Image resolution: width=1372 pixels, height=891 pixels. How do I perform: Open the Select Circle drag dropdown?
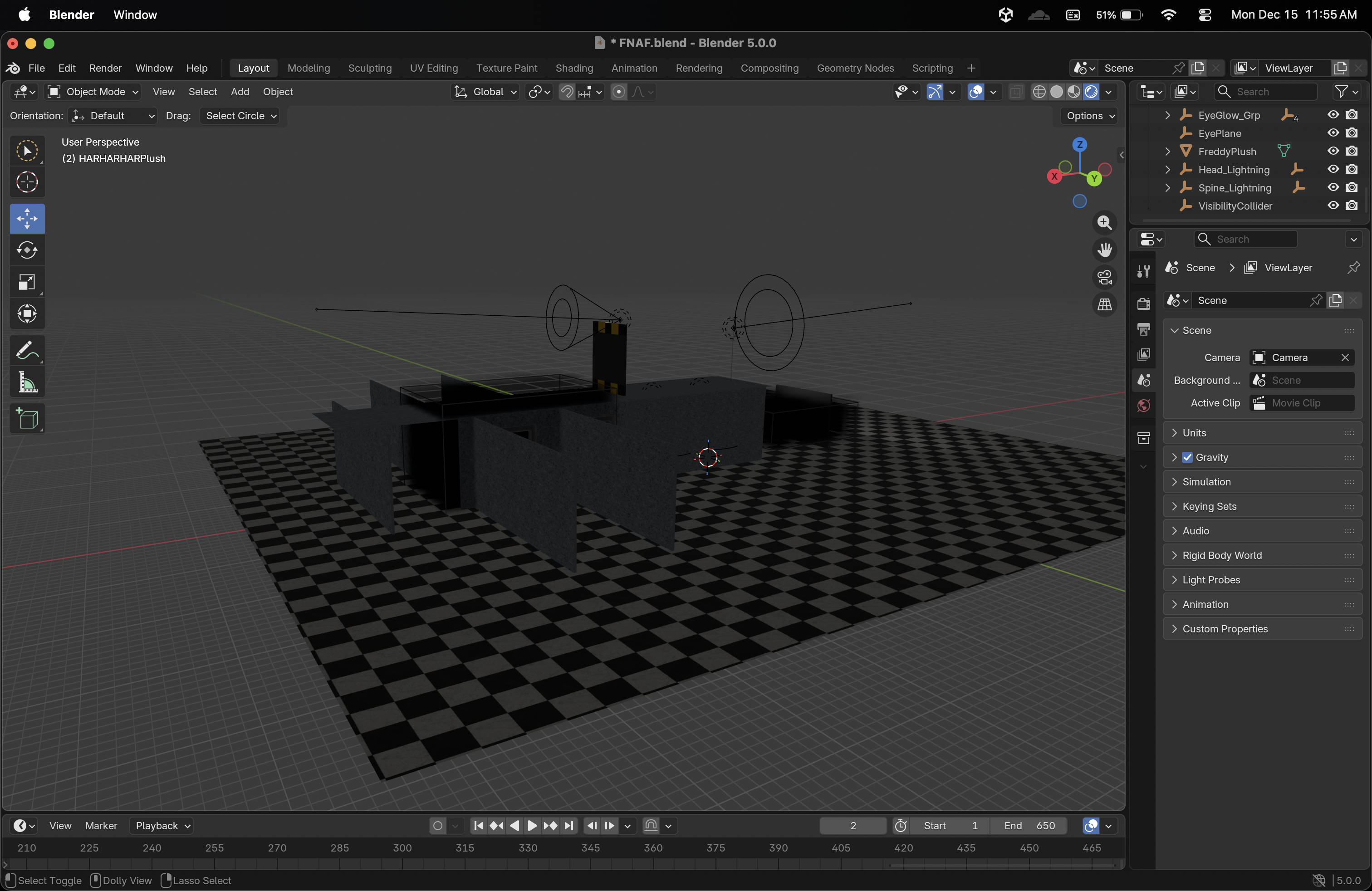click(240, 116)
